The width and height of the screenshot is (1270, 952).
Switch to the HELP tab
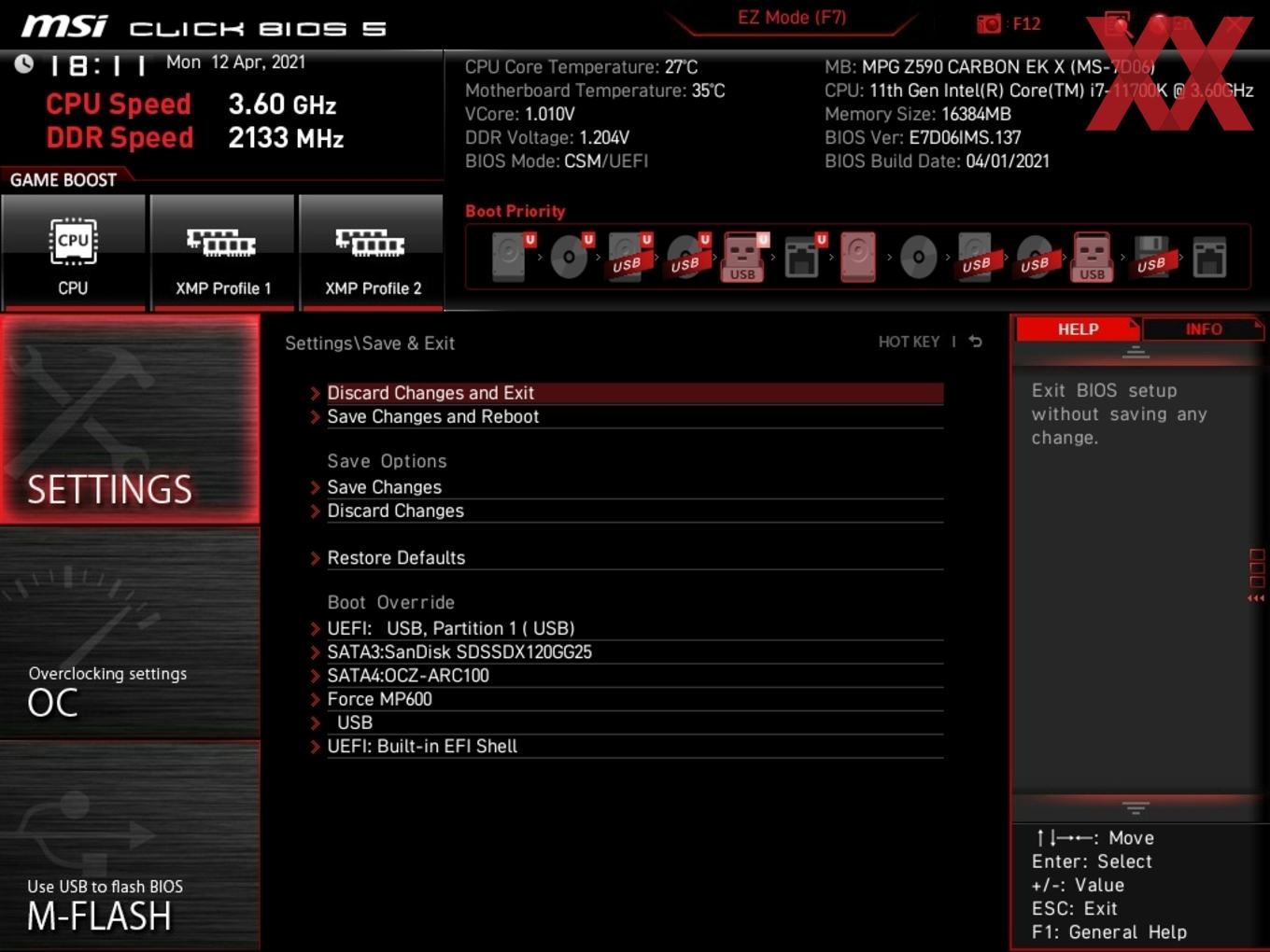[x=1078, y=329]
